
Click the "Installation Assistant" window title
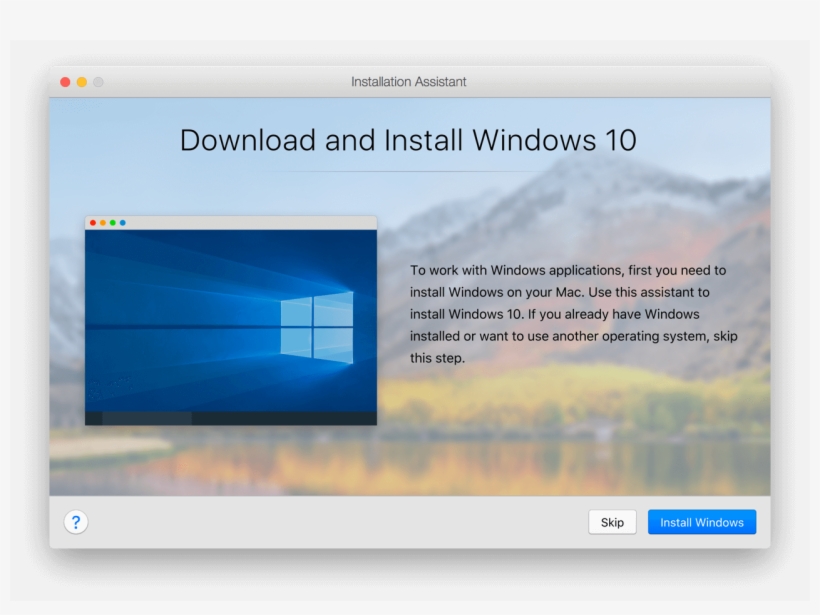click(x=408, y=82)
